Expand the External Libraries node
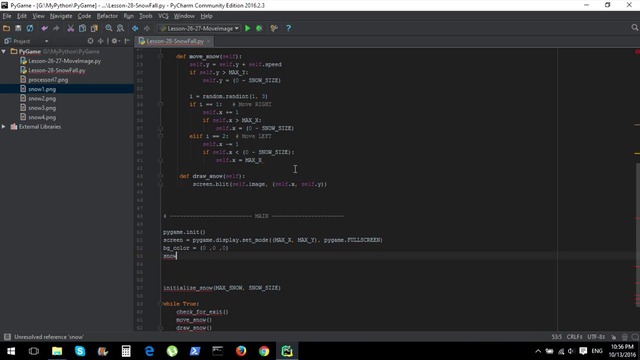 4,127
